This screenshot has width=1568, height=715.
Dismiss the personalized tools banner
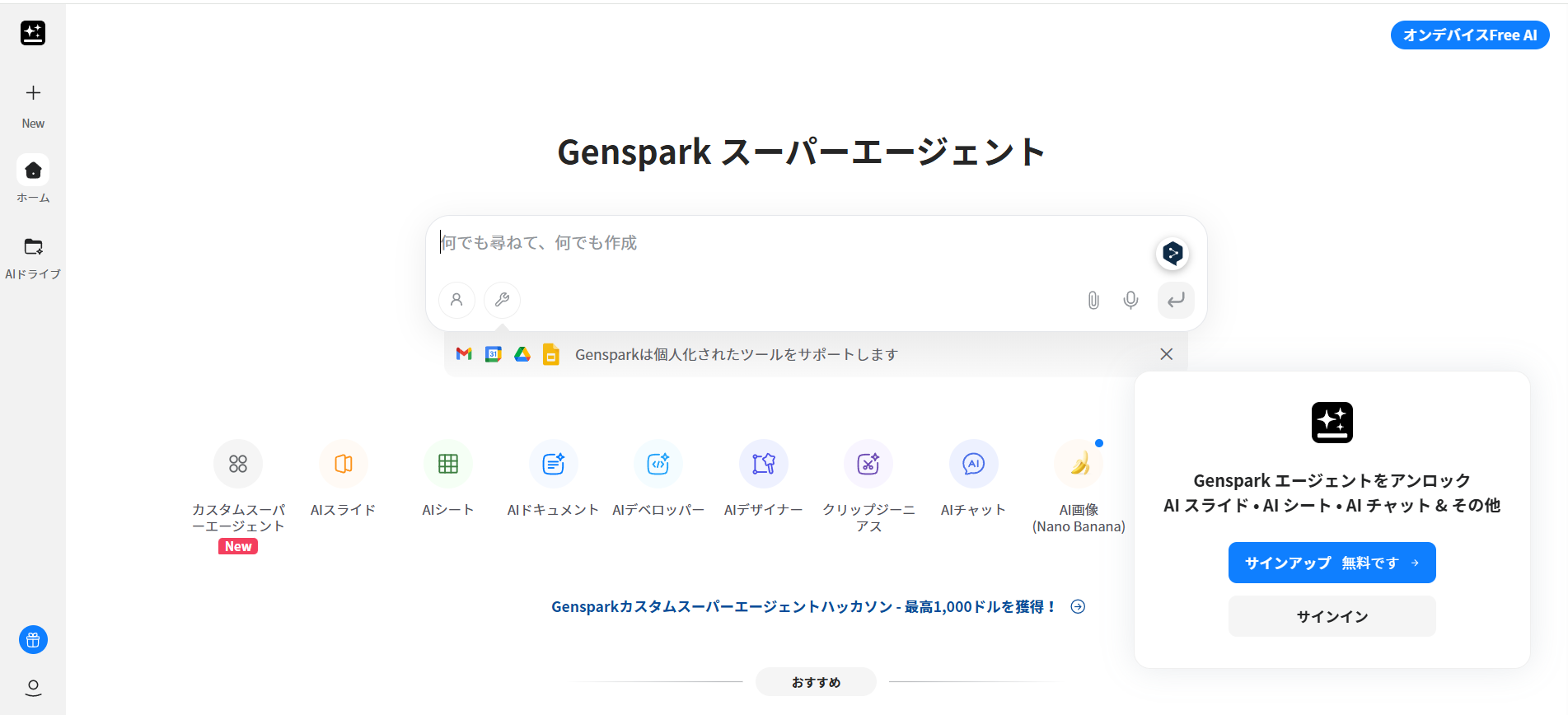[1166, 354]
